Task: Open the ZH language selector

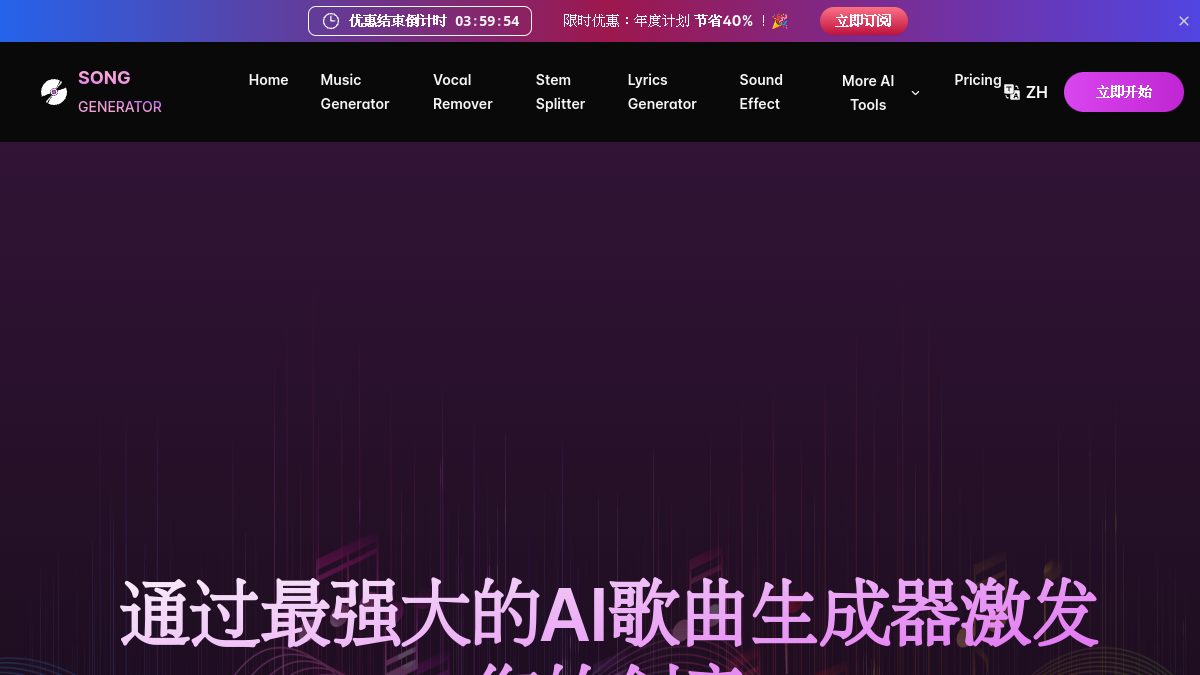Action: (1026, 92)
